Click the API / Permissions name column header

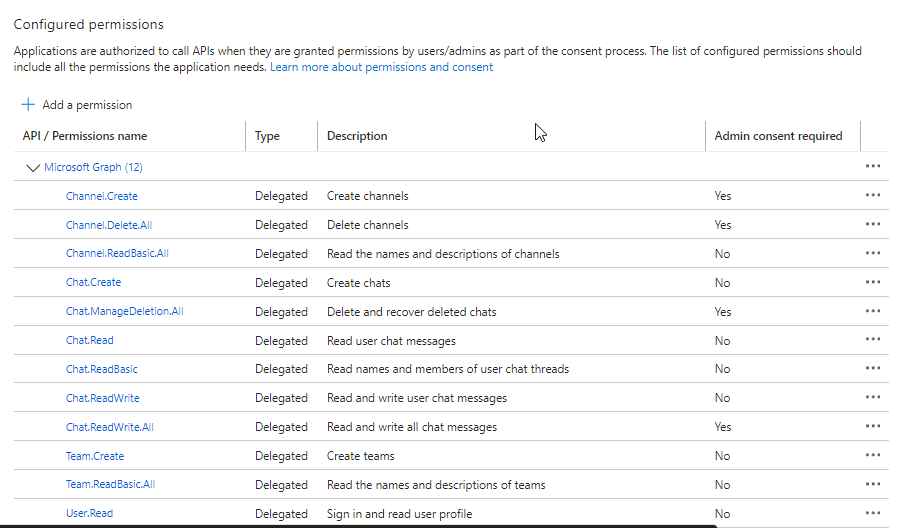(85, 136)
